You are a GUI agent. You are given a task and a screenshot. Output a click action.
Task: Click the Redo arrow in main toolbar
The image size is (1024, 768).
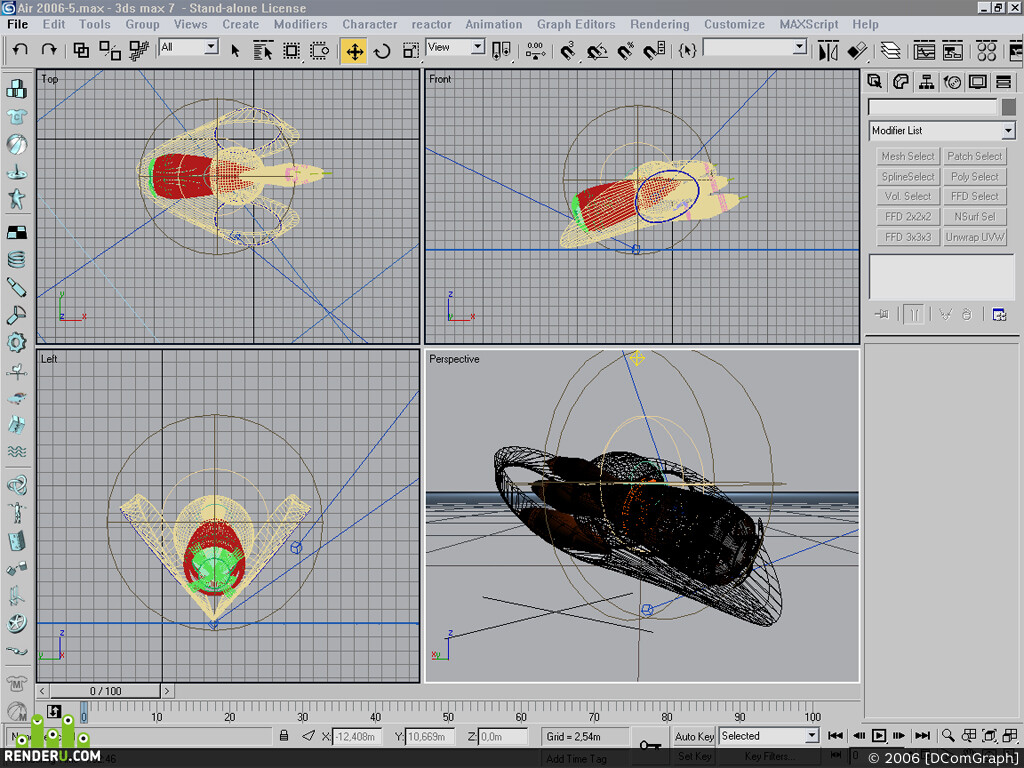(x=49, y=50)
